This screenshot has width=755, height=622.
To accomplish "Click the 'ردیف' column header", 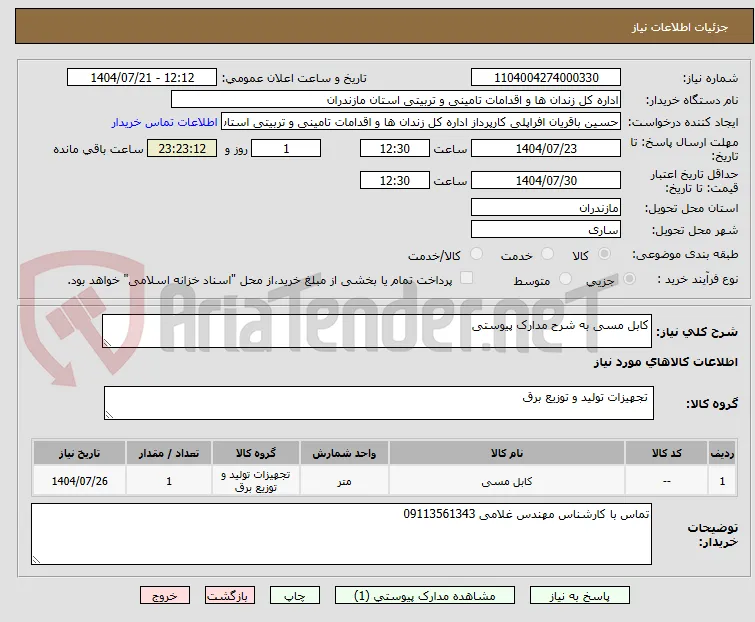I will (x=722, y=453).
